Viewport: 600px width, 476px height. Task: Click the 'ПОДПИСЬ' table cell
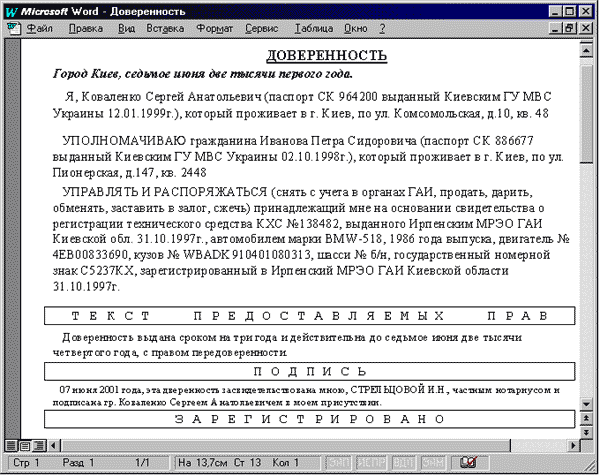pos(310,372)
